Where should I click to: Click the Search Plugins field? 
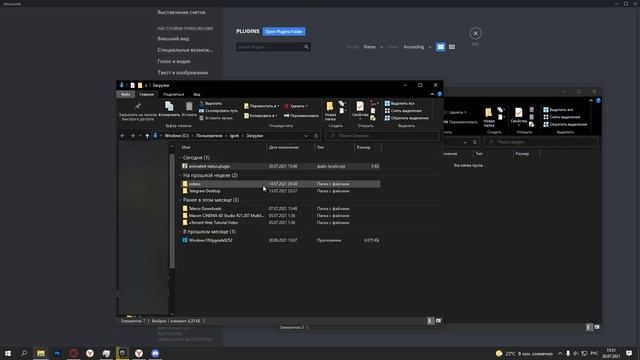[273, 47]
